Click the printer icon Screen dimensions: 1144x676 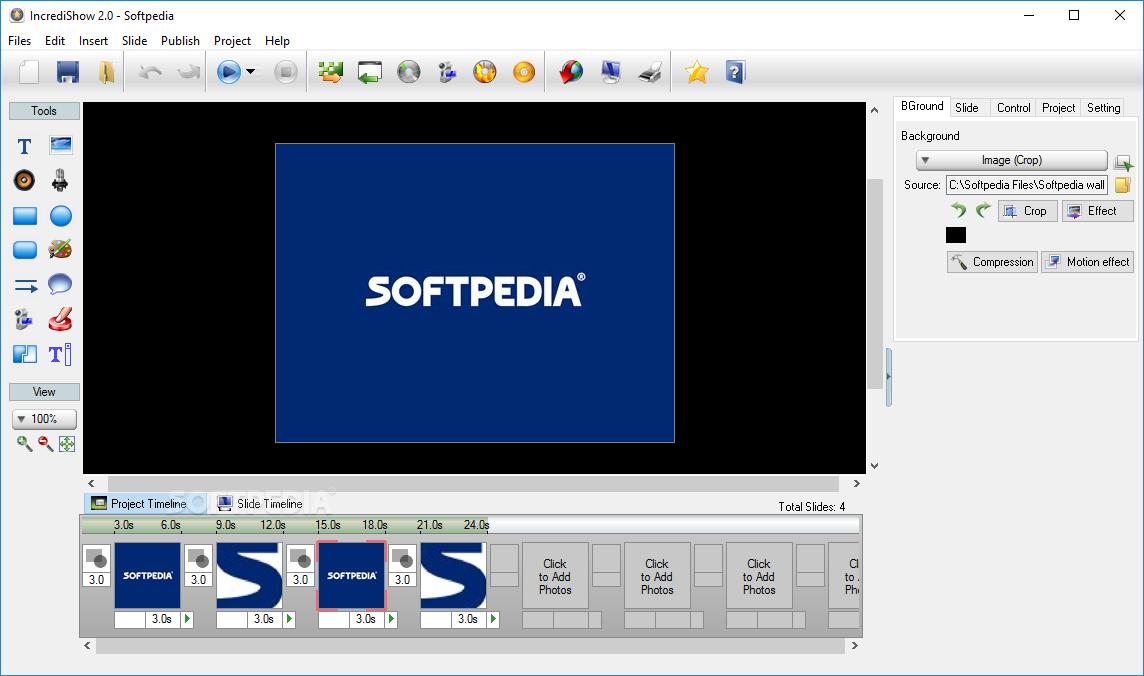(649, 72)
